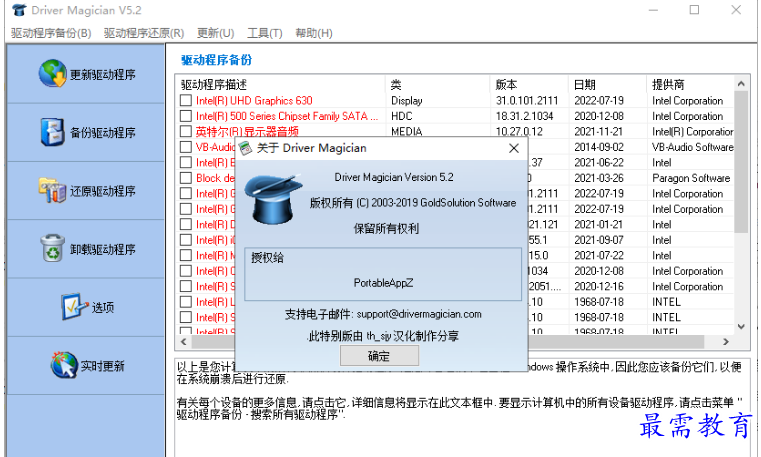This screenshot has height=457, width=761.
Task: Click the horizontal scroll right arrow
Action: [726, 342]
